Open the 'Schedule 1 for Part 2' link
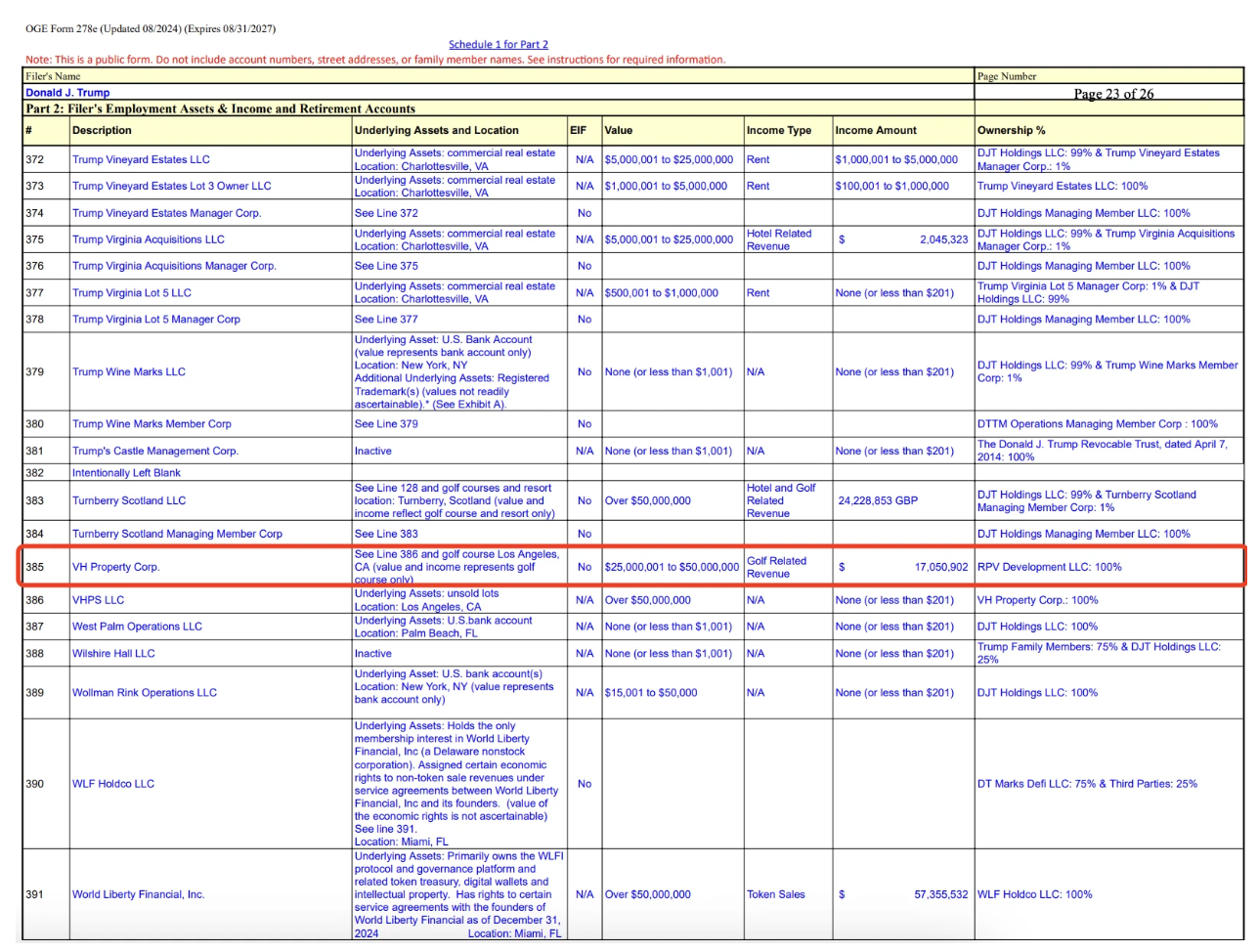This screenshot has height=952, width=1259. [499, 44]
